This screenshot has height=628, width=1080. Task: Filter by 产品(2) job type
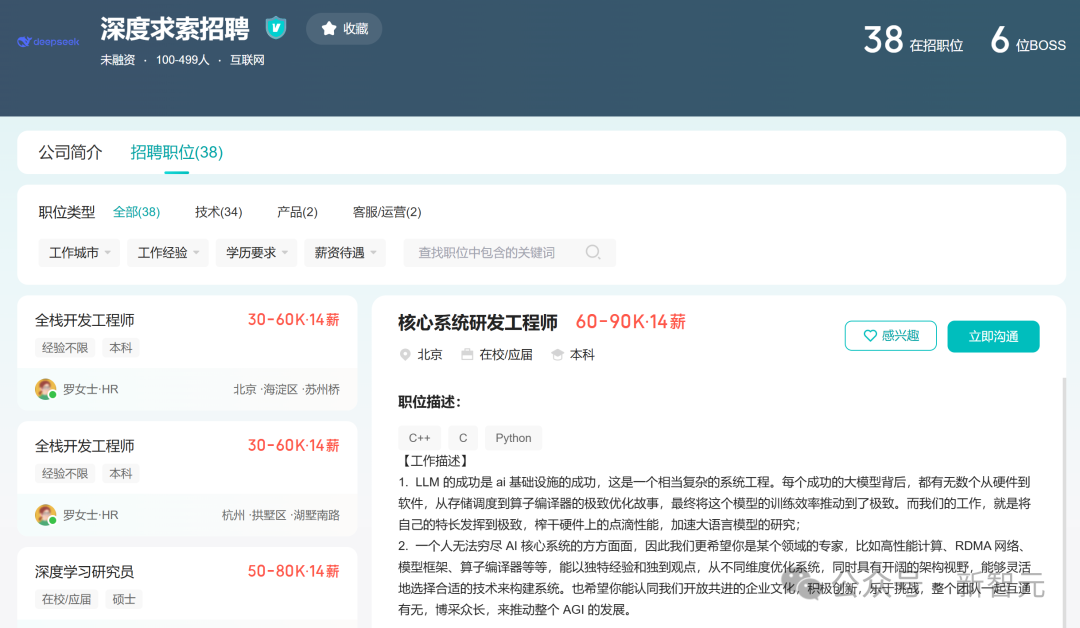click(298, 212)
